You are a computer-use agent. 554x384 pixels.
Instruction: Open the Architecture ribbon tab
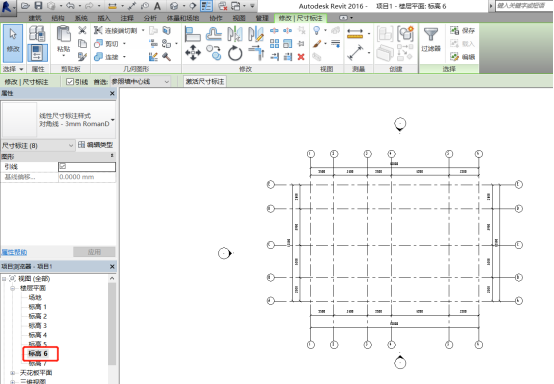click(35, 18)
